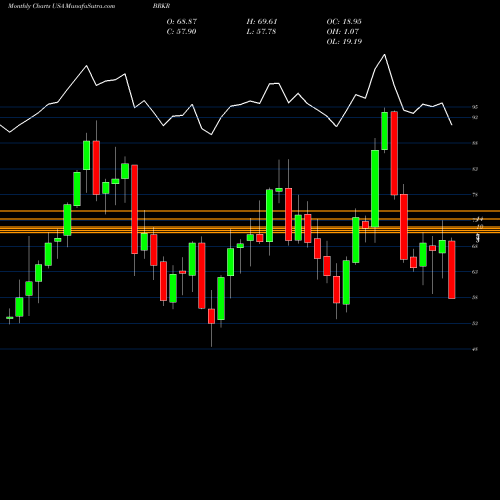Click the high price value 'H: 69.61'
The width and height of the screenshot is (500, 500).
[262, 22]
